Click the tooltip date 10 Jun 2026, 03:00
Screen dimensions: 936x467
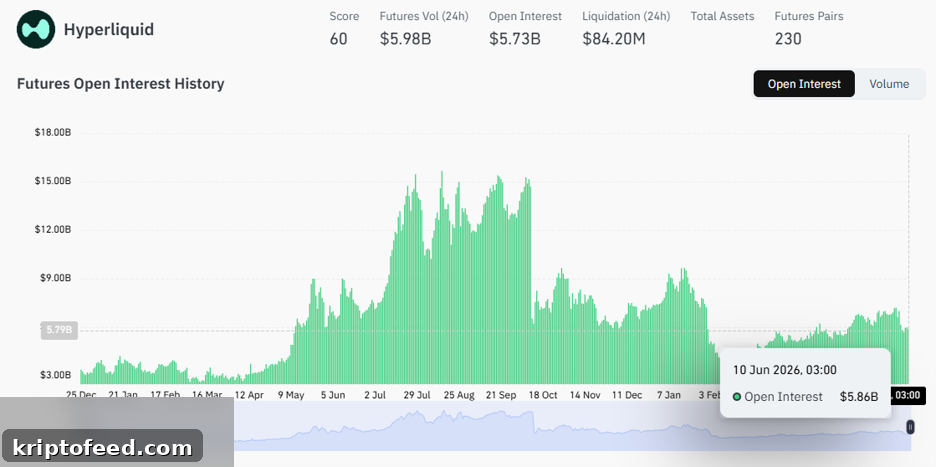click(784, 370)
